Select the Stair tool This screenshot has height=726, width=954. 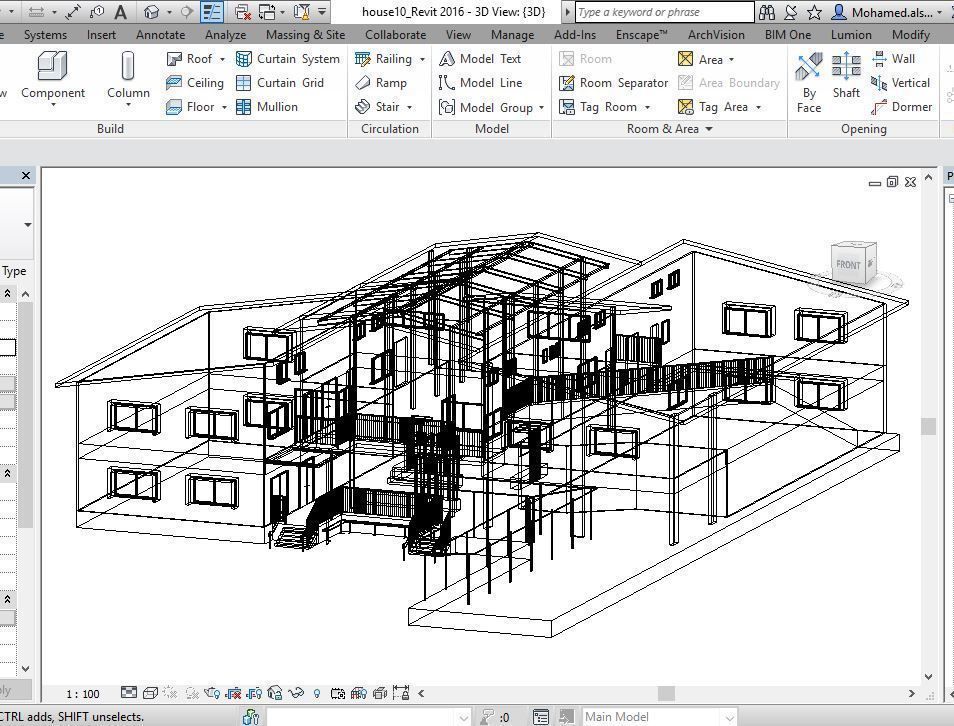point(378,107)
